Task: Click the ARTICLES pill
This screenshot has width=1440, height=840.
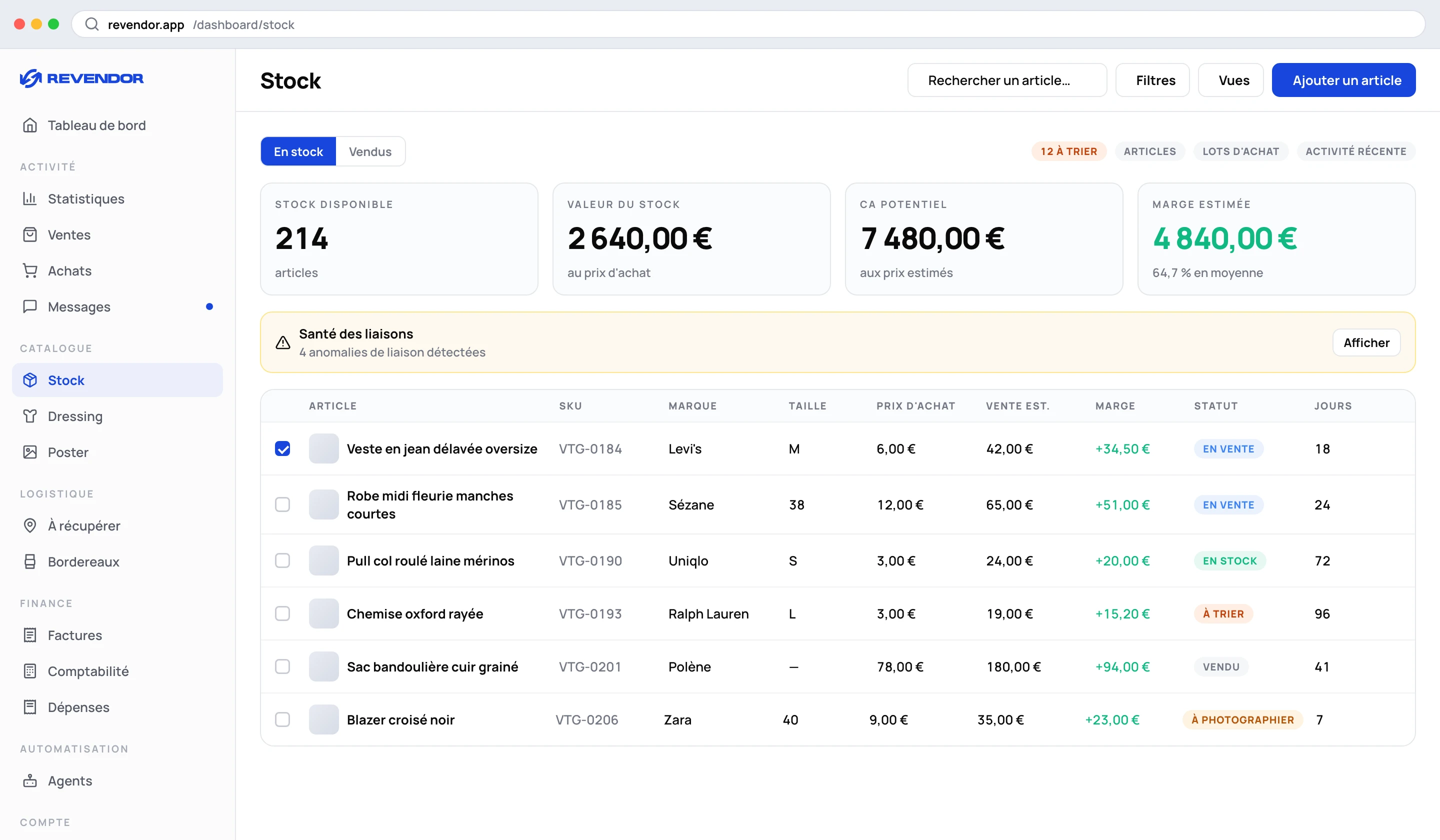Action: pos(1149,151)
